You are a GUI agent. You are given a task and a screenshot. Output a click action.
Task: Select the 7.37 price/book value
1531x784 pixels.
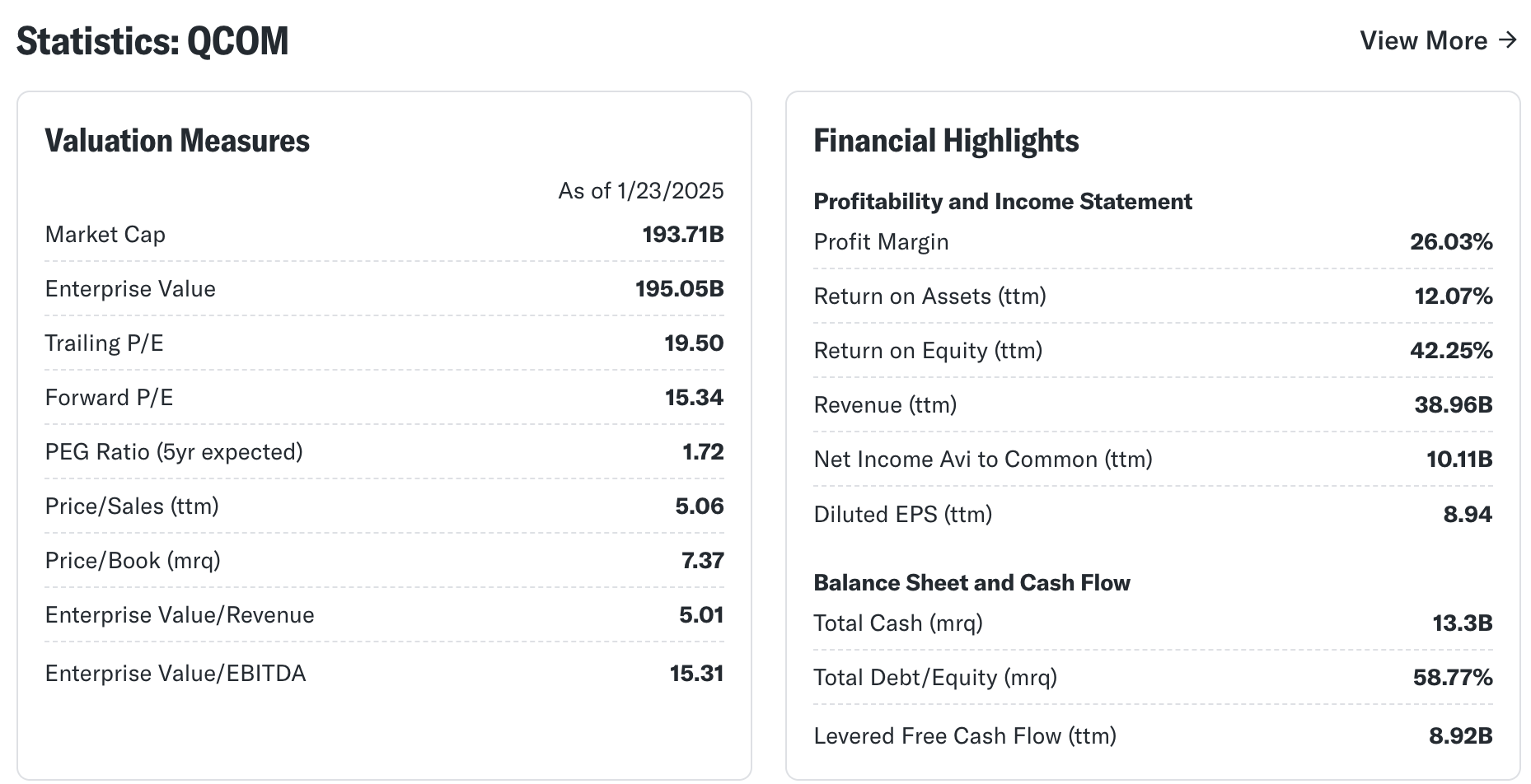(x=703, y=561)
